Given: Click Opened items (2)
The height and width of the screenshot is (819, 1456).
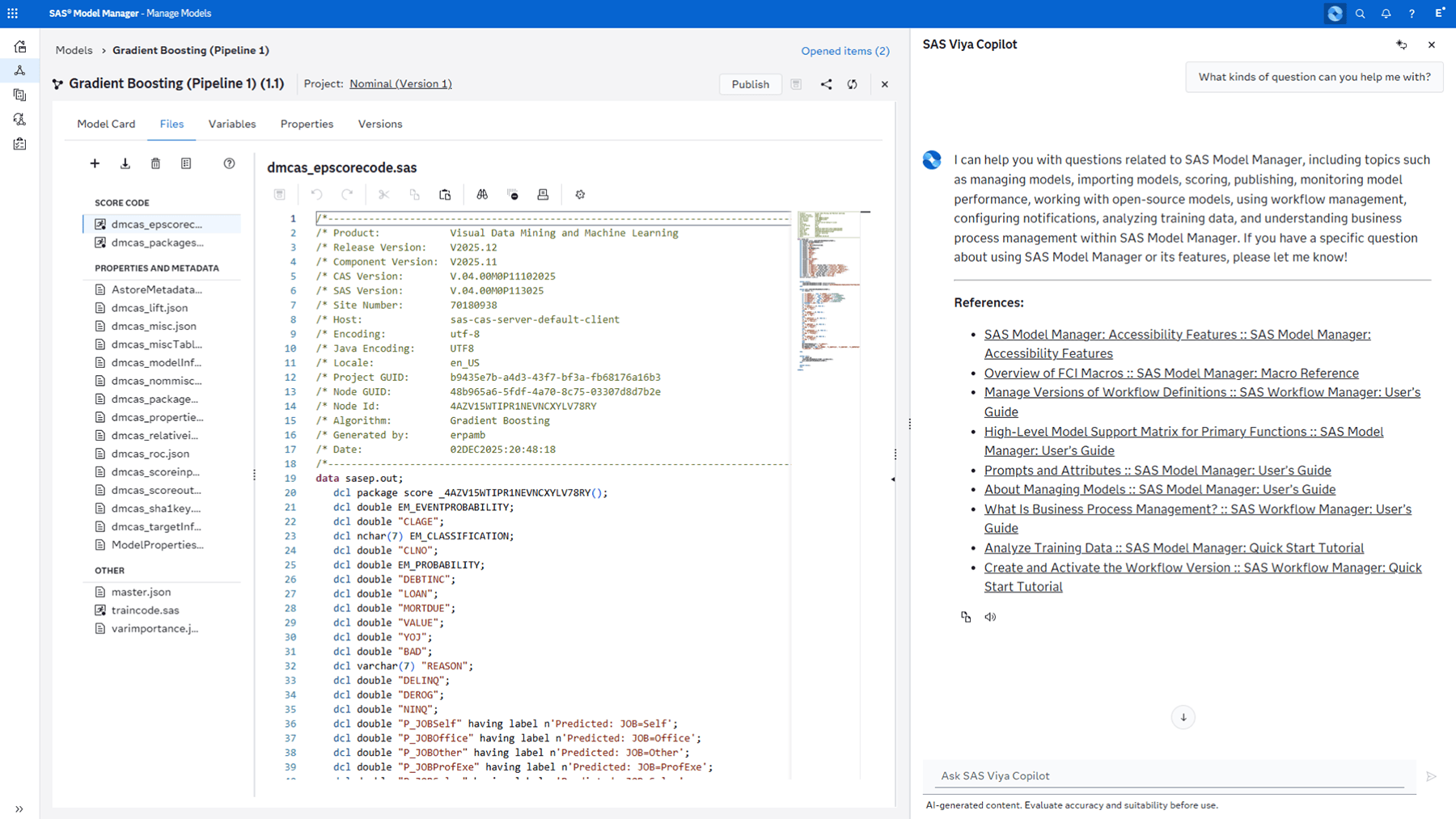Looking at the screenshot, I should point(844,50).
